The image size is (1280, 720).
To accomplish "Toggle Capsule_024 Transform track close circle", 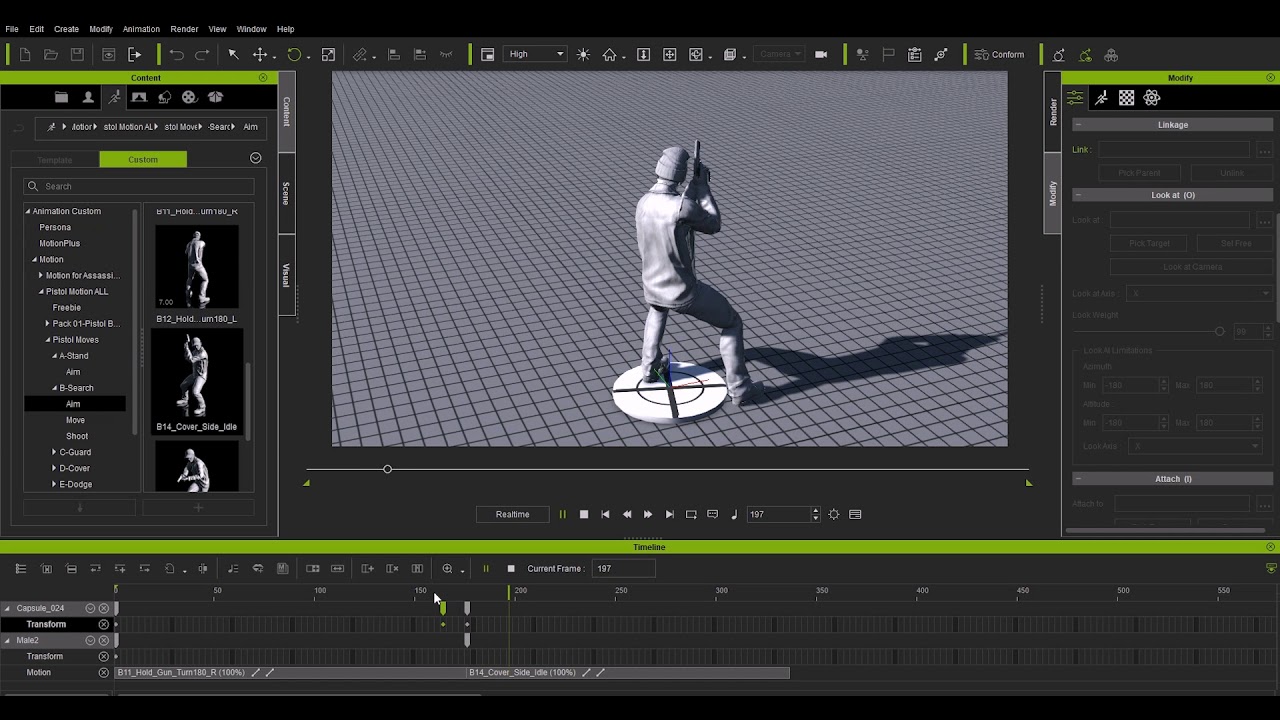I will point(103,624).
